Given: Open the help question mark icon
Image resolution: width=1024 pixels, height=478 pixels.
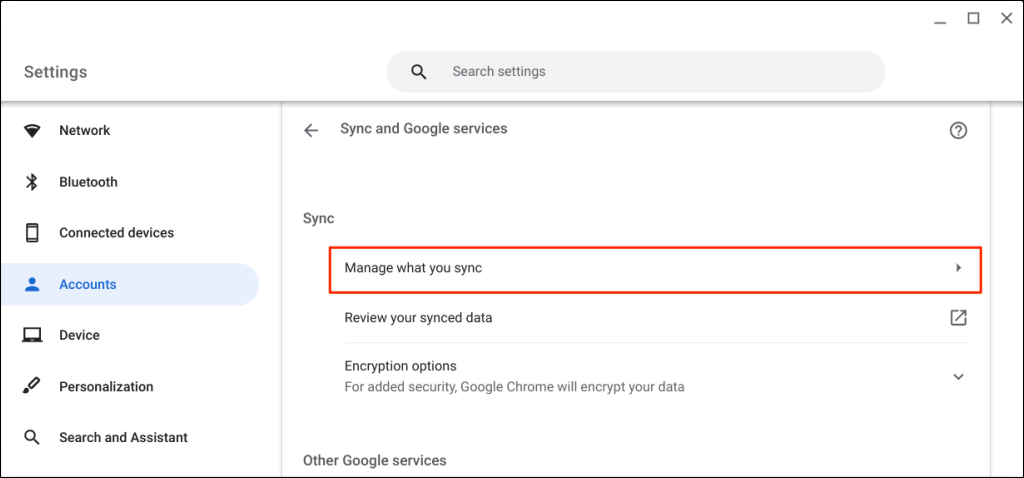Looking at the screenshot, I should point(958,130).
